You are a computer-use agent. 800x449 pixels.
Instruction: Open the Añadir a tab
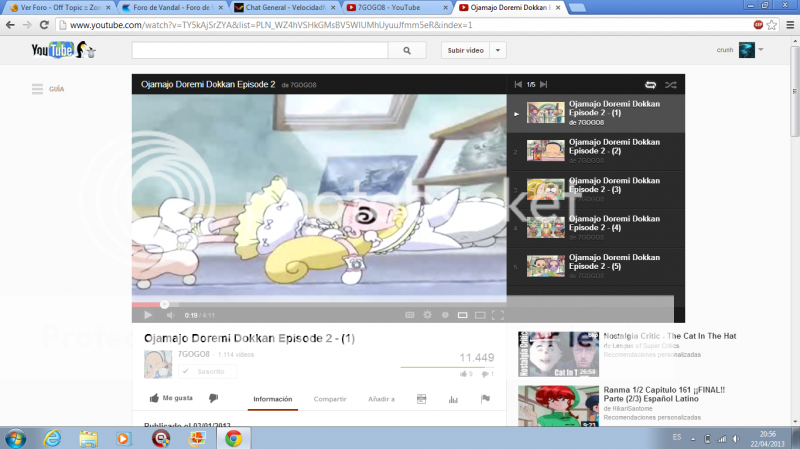(x=381, y=399)
